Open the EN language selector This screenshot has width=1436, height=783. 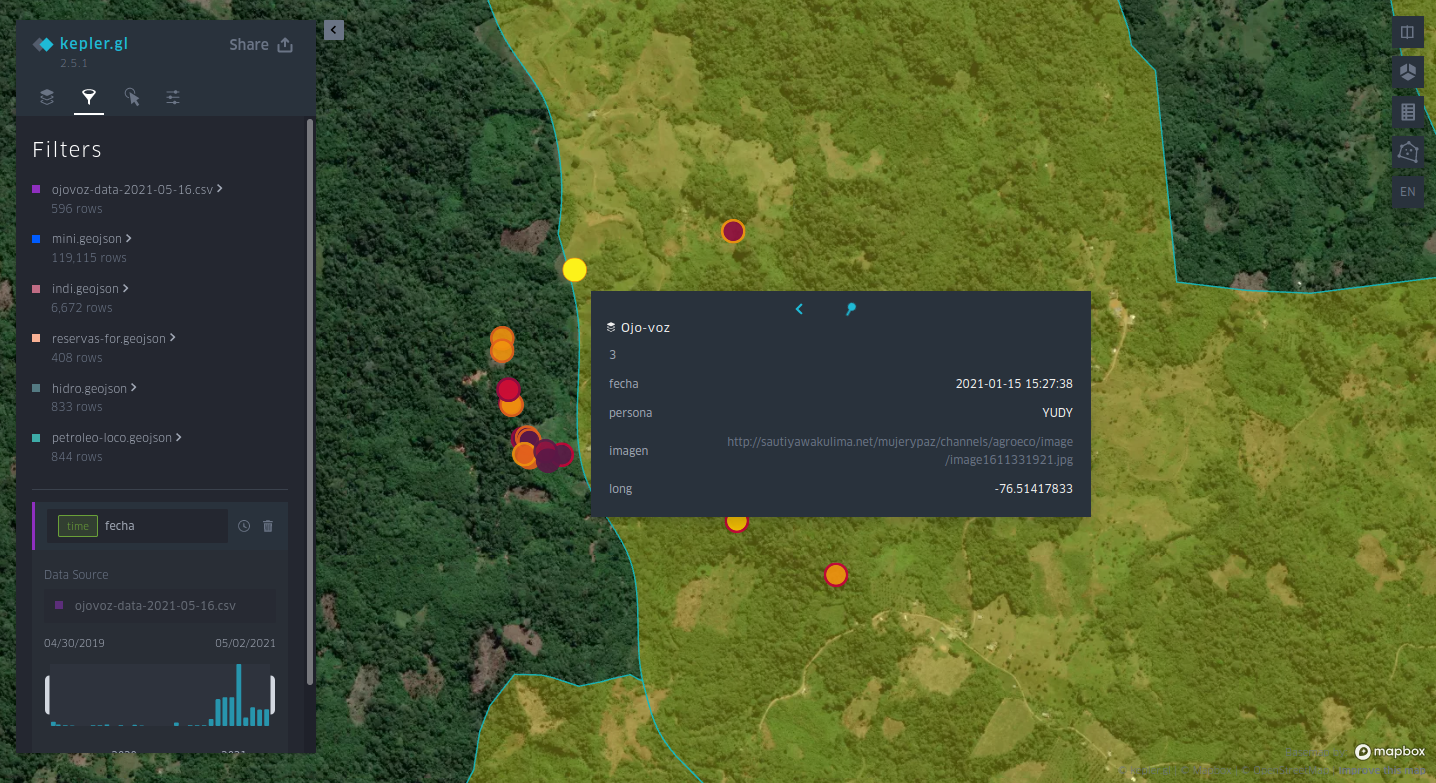click(x=1408, y=191)
